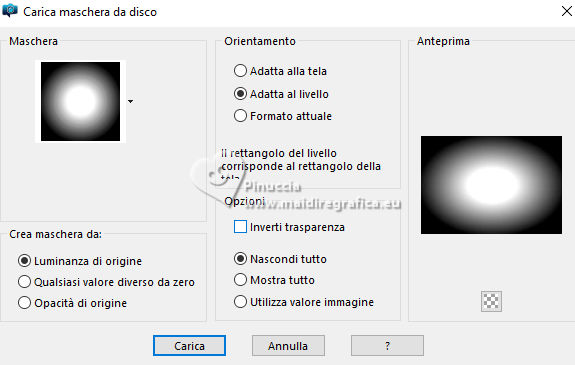Select Utilizza valore immagine option
The height and width of the screenshot is (365, 575).
coord(240,302)
